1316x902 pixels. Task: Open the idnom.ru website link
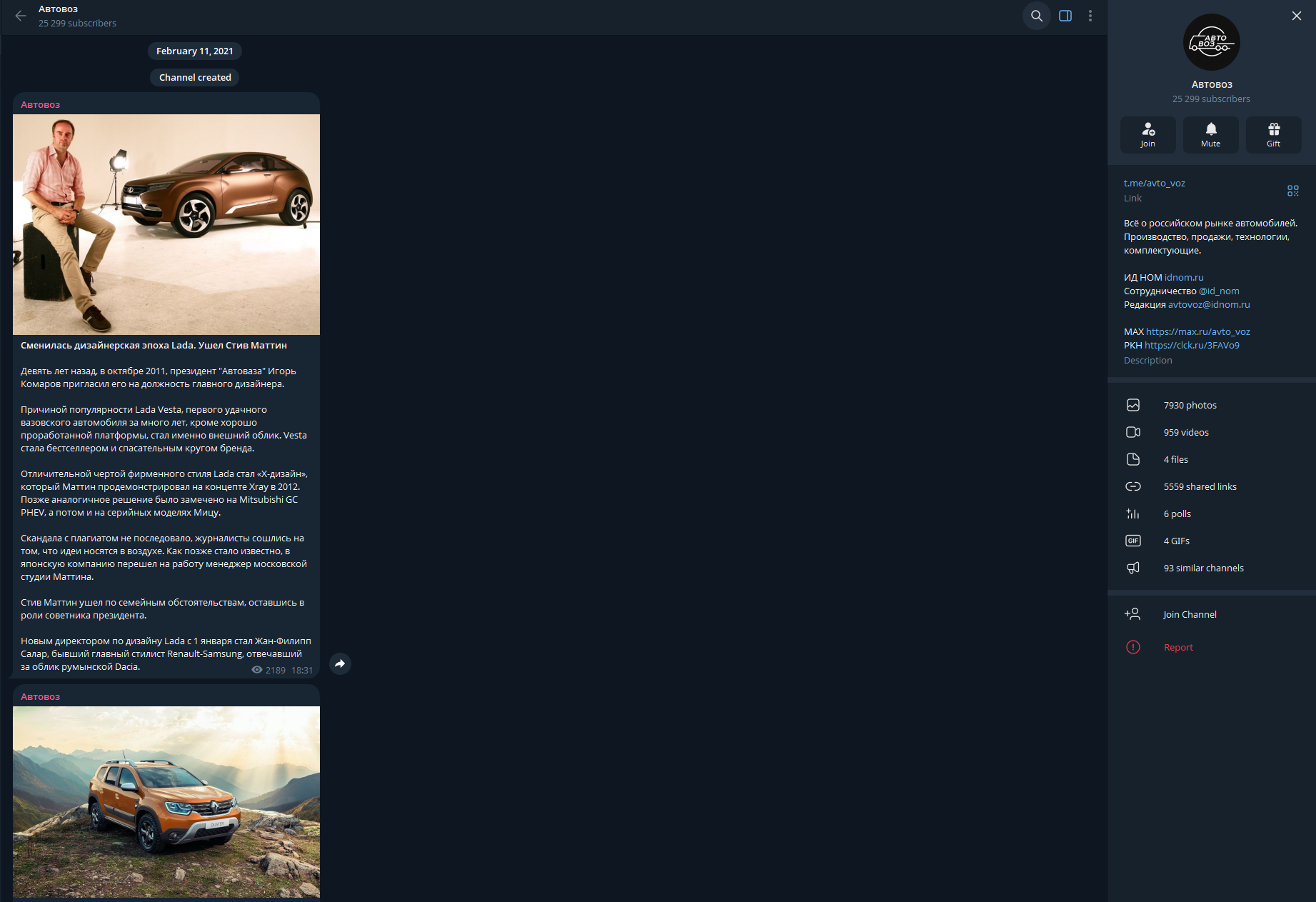pyautogui.click(x=1184, y=277)
